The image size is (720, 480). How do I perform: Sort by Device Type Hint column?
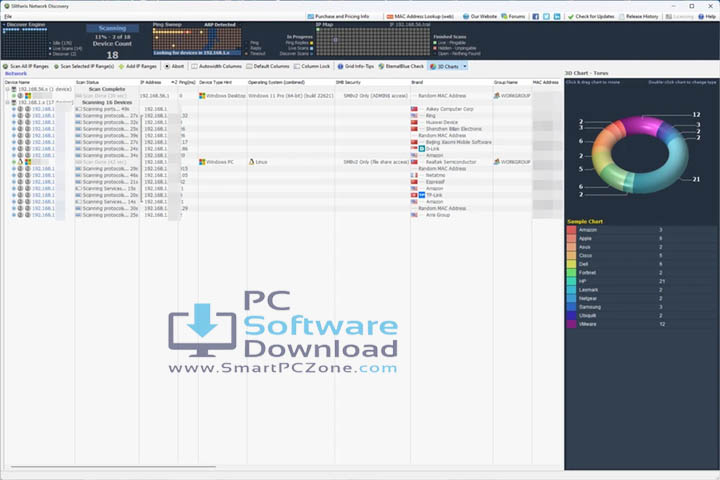[223, 83]
